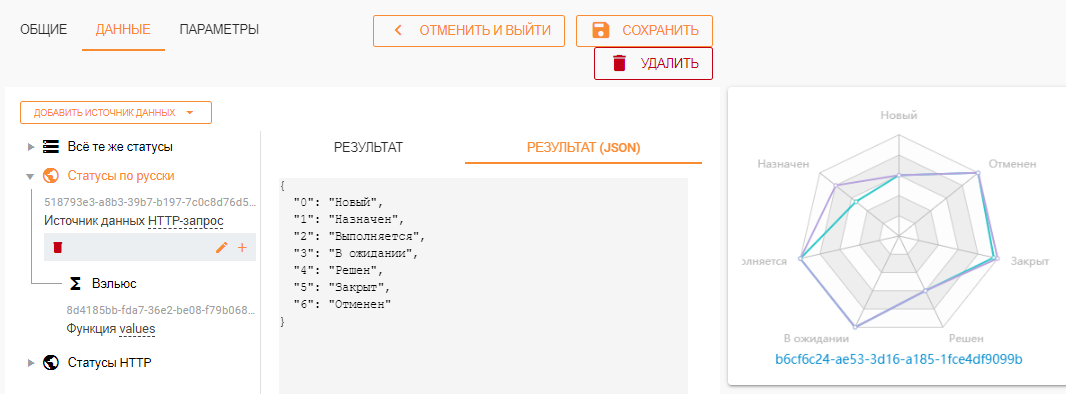Switch to the Общие tab
Screen dimensions: 1066x394
coord(44,29)
